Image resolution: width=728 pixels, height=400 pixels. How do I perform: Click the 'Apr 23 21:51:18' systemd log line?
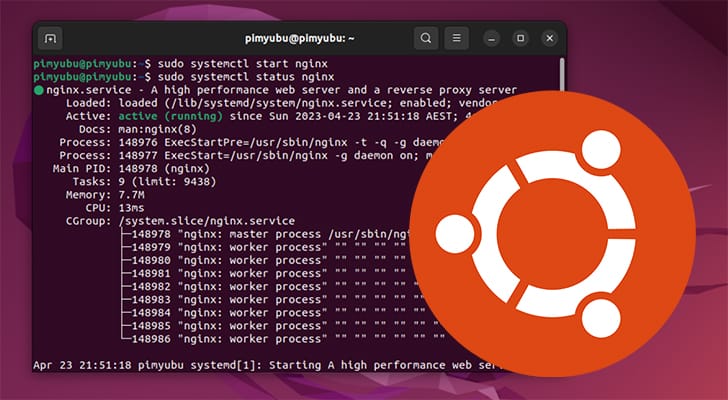pyautogui.click(x=268, y=365)
